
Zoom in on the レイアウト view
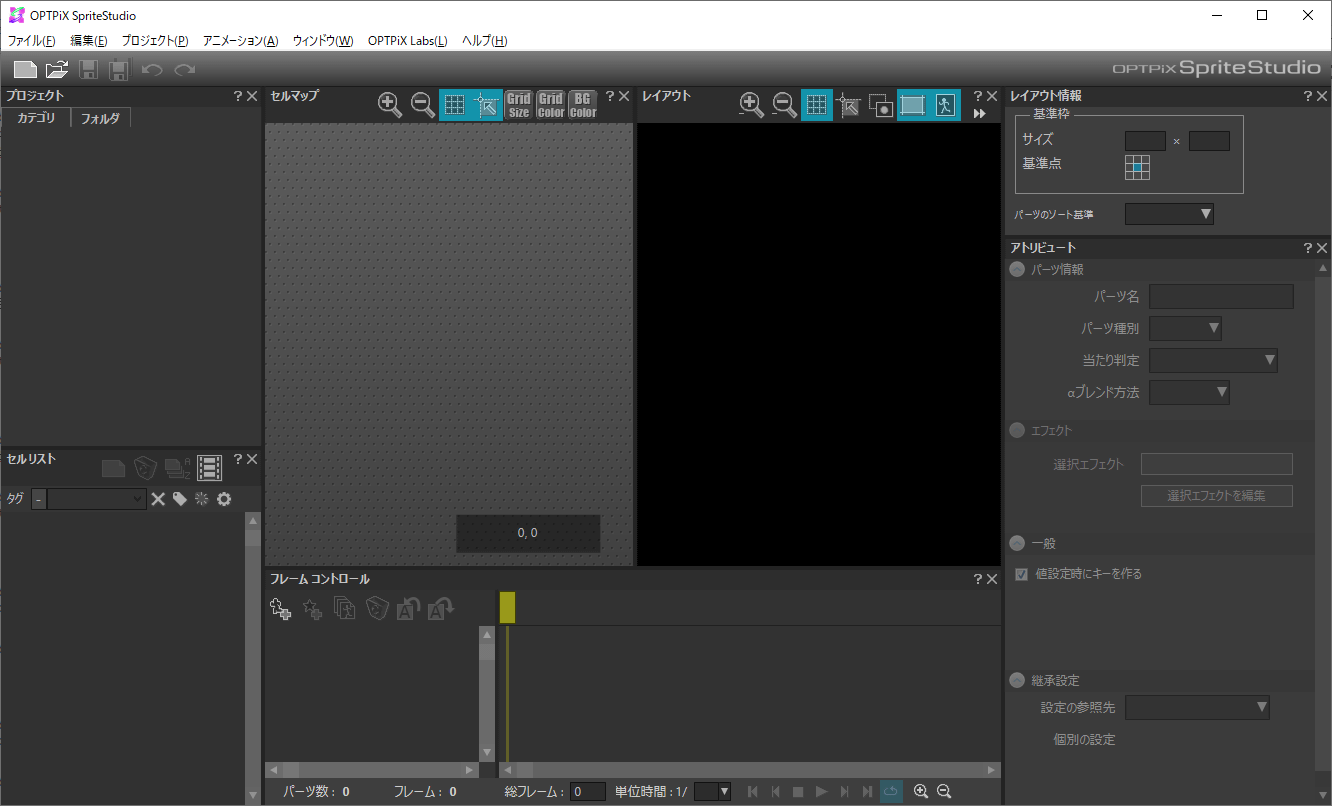tap(751, 104)
